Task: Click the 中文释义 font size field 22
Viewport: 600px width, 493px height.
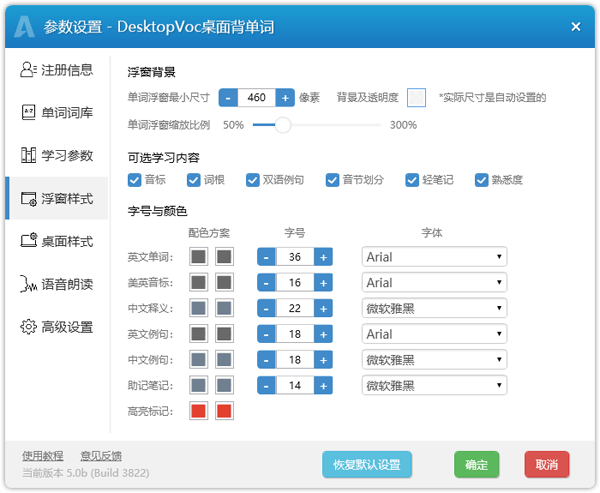Action: [x=295, y=308]
